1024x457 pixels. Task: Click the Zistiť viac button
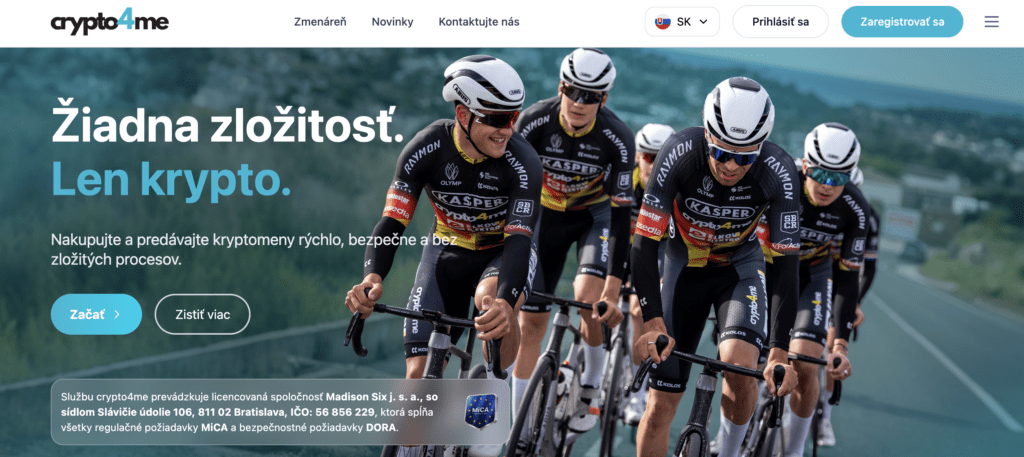coord(202,314)
